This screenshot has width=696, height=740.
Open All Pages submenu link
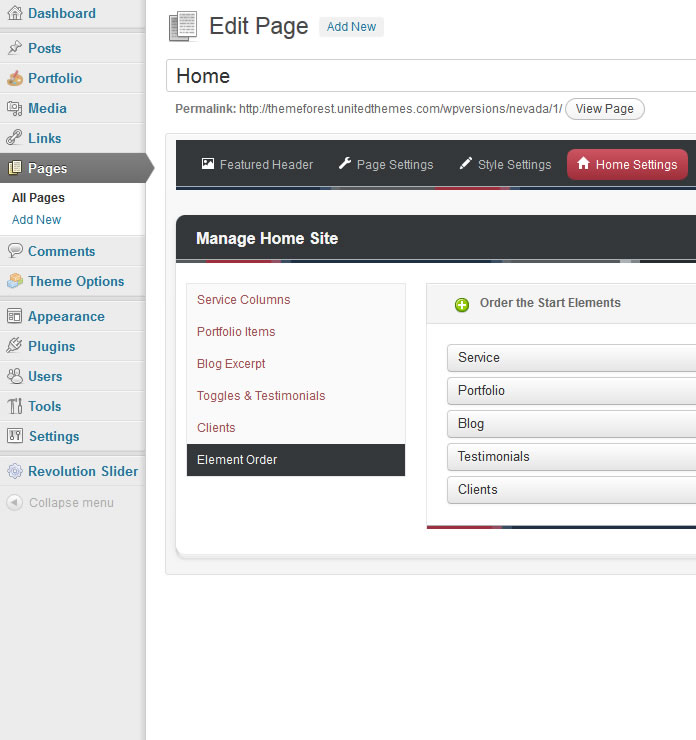38,198
